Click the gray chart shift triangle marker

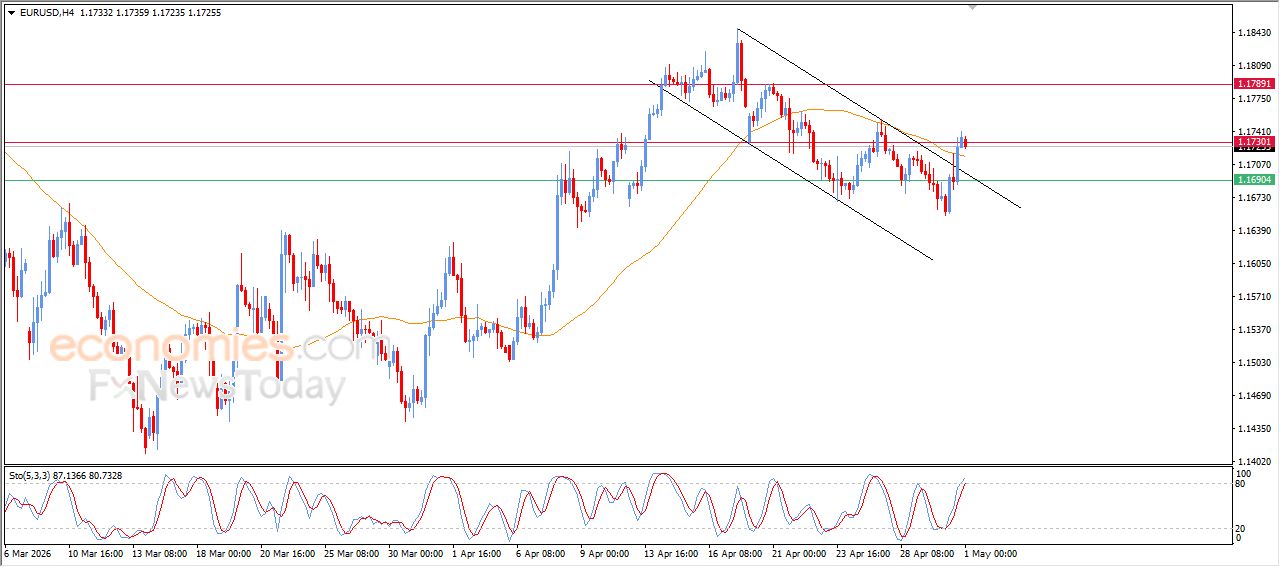[x=972, y=8]
